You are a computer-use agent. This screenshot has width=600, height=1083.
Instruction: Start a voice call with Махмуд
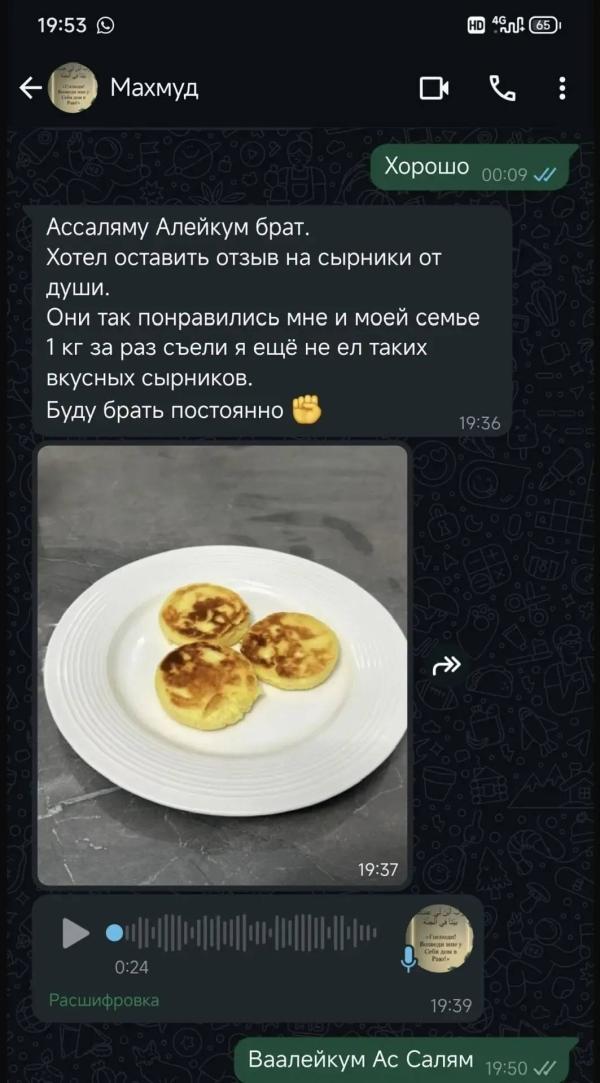coord(502,88)
